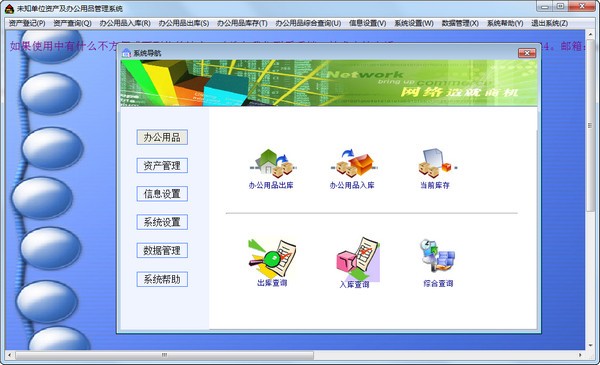The image size is (600, 365).
Task: Select the 办公用品 navigation button
Action: point(162,137)
